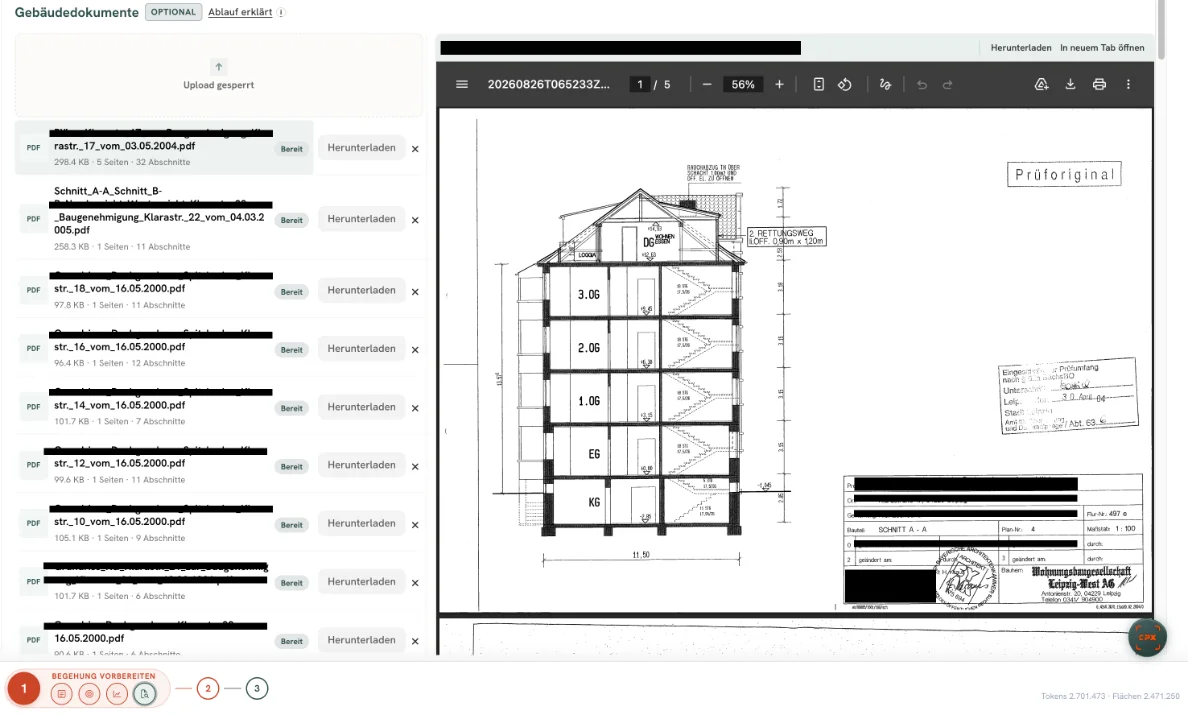Open the orange CPX floating button
Screen dimensions: 1188x715
1147,638
